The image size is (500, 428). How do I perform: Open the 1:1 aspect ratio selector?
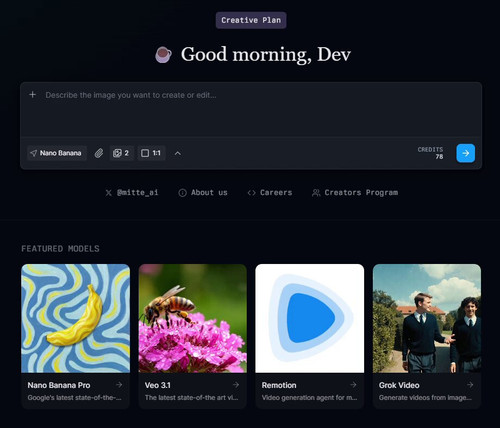(x=152, y=153)
